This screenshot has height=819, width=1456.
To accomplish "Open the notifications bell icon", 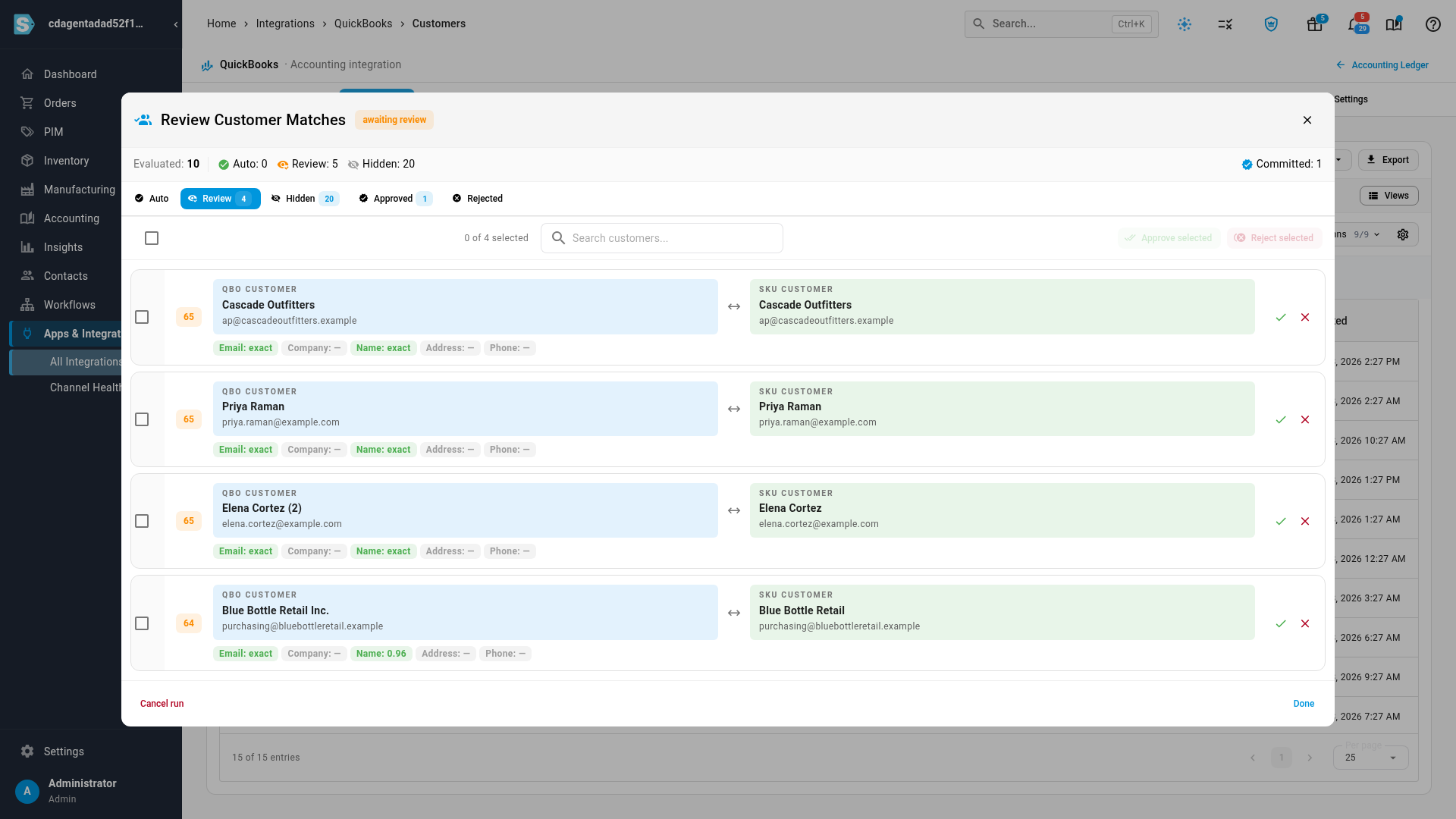I will pos(1354,24).
